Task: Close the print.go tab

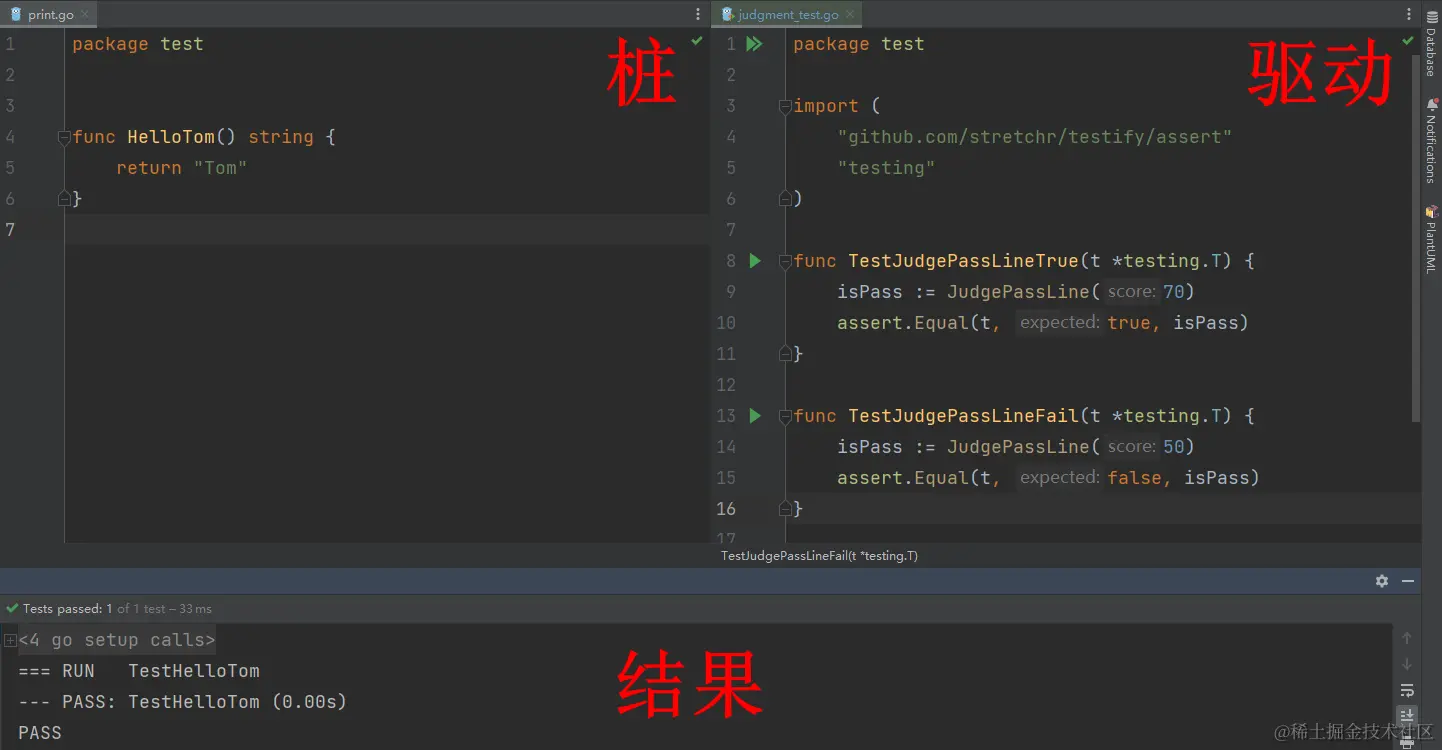Action: pyautogui.click(x=85, y=15)
